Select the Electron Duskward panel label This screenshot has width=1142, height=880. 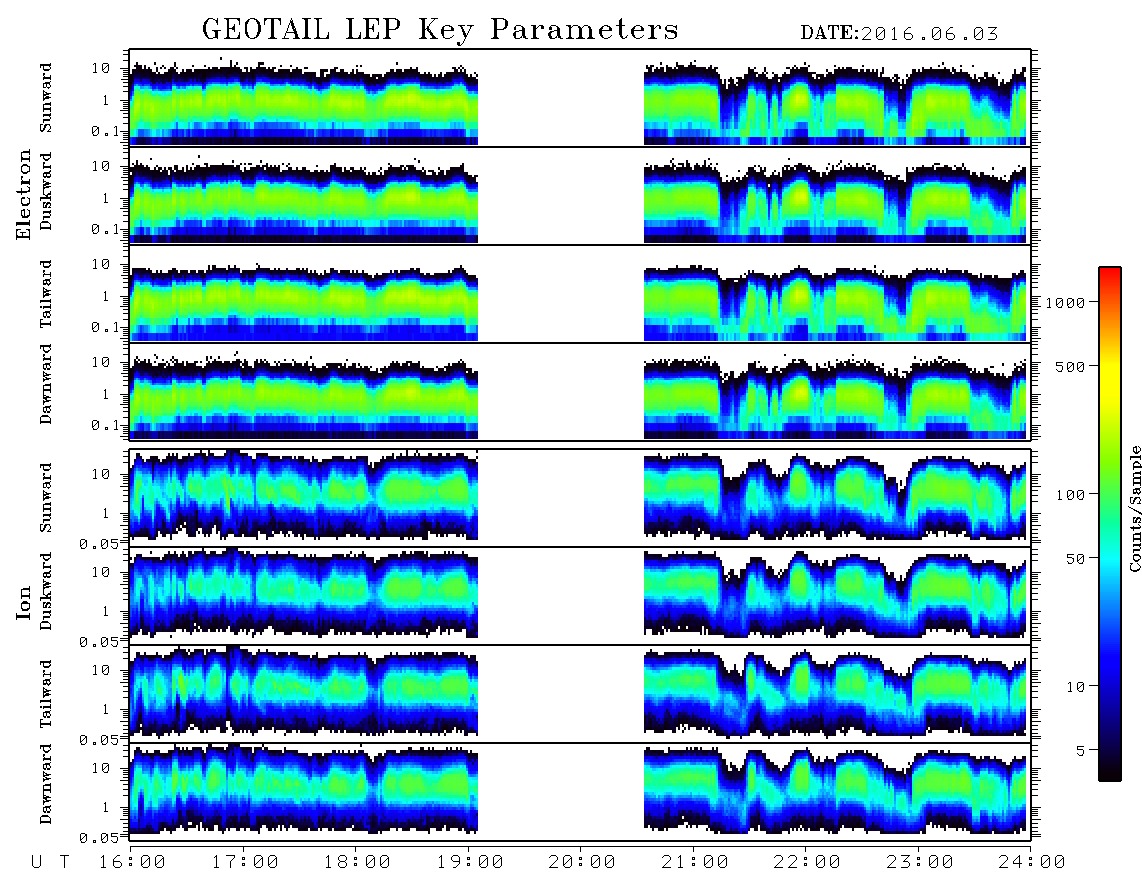(46, 191)
